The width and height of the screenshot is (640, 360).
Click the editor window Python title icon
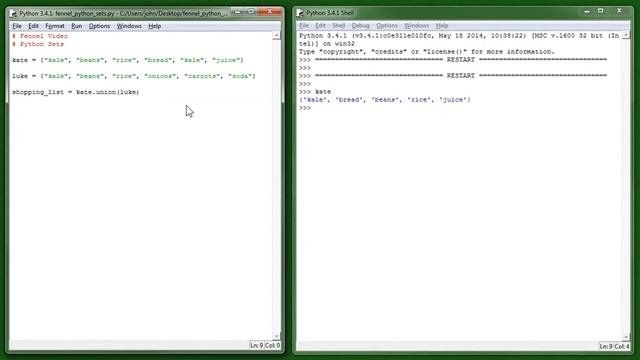[14, 14]
